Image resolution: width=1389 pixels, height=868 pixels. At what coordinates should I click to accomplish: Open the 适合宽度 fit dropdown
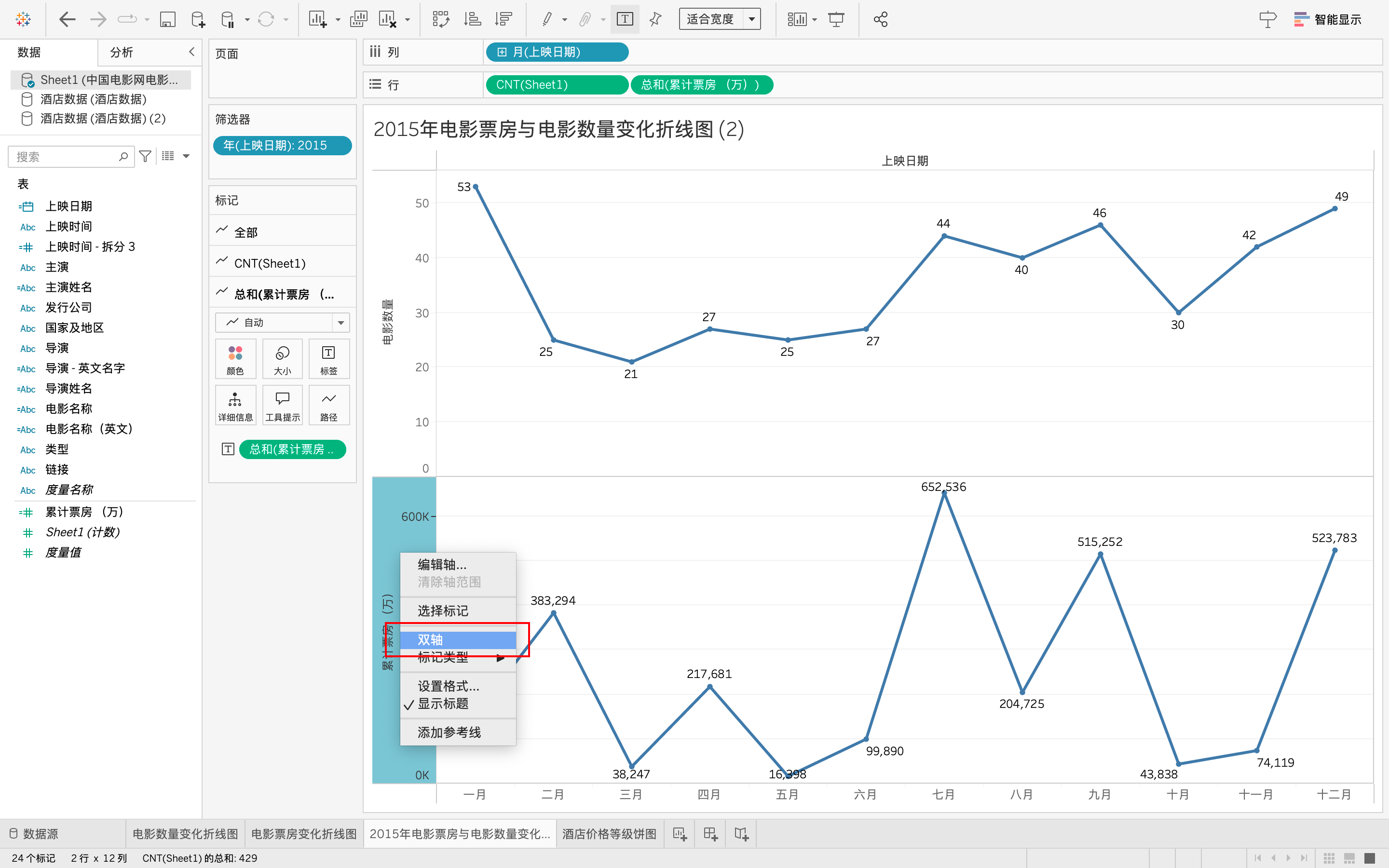tap(719, 19)
